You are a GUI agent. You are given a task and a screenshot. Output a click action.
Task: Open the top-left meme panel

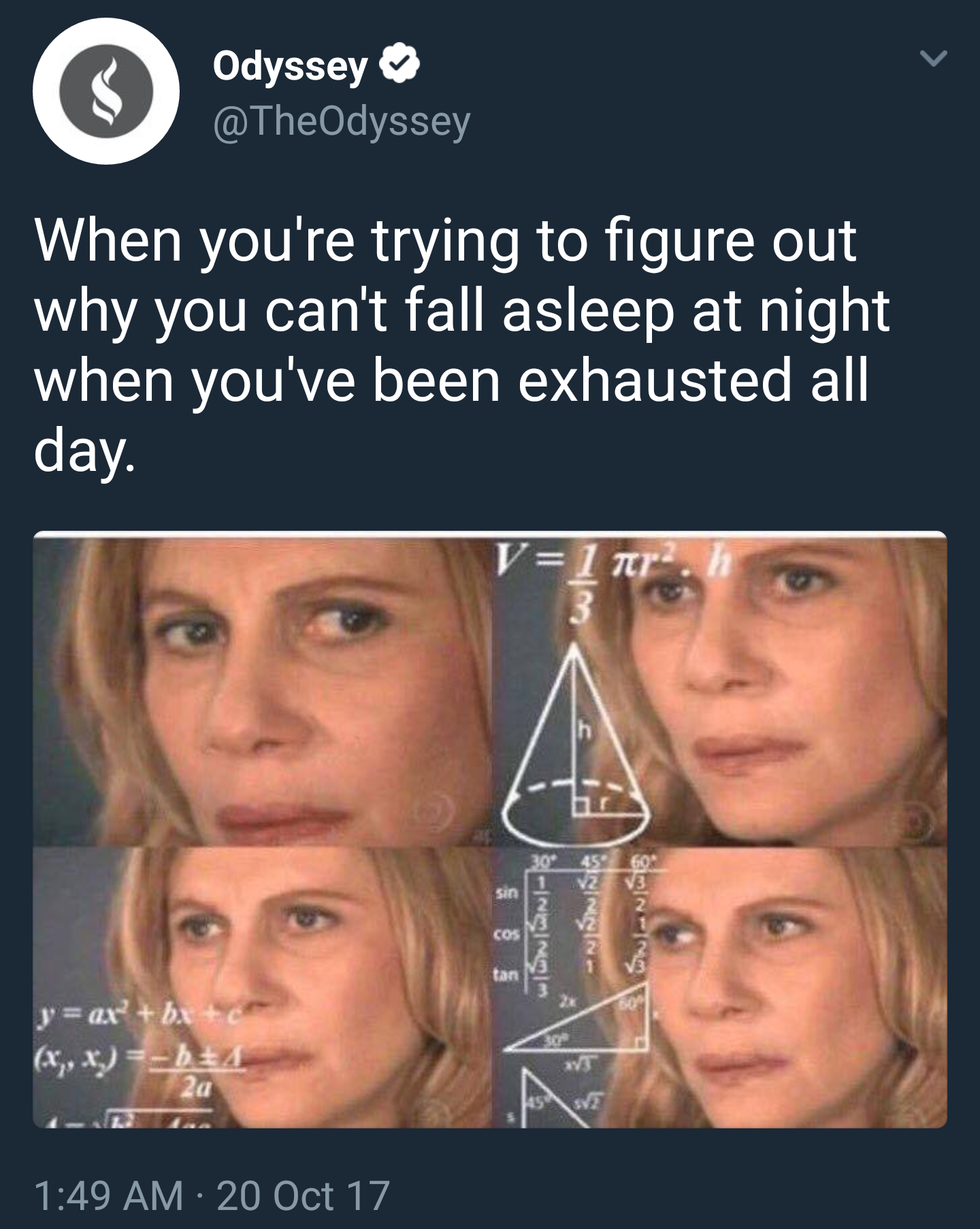click(x=263, y=690)
